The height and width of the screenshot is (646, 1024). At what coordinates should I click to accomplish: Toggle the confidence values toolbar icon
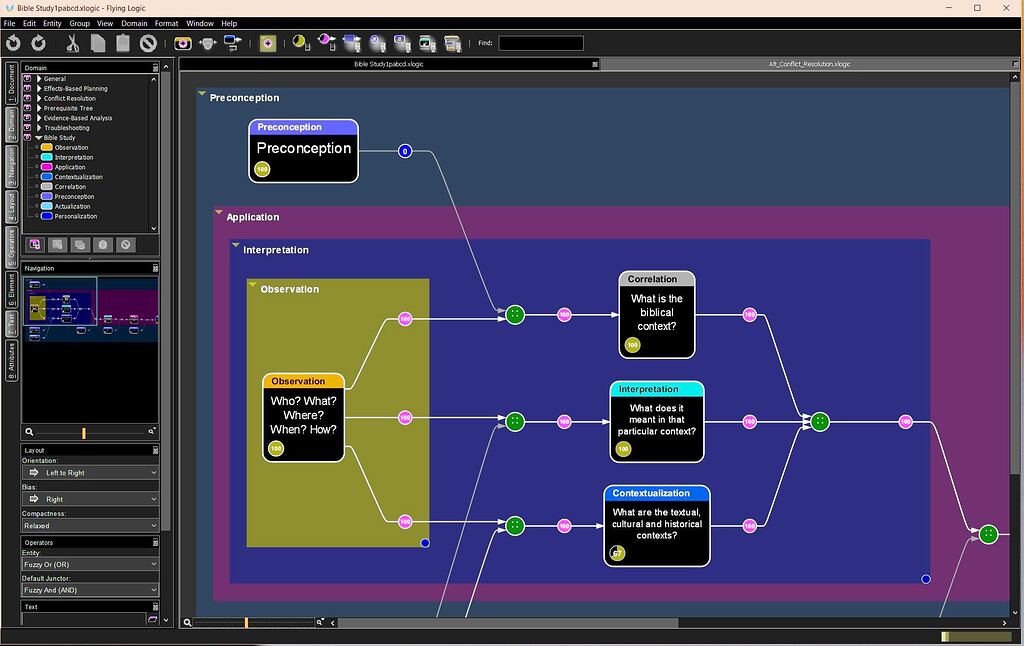click(x=301, y=43)
